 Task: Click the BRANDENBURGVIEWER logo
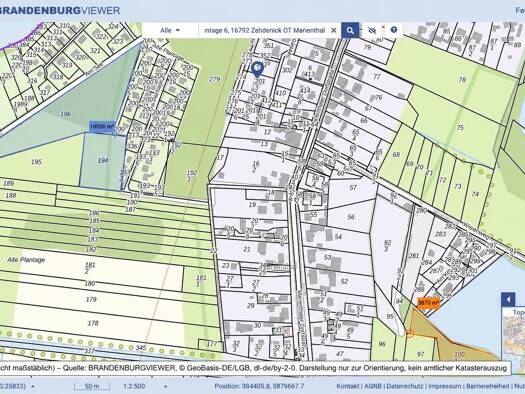tap(60, 10)
